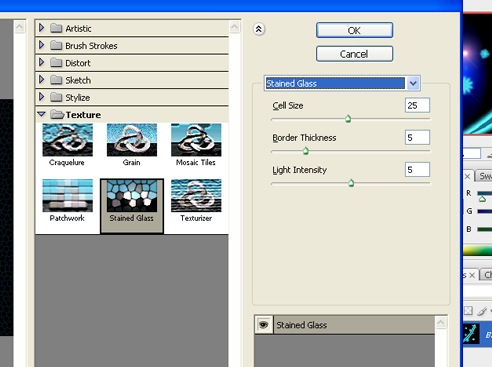Select the Texturizer filter thumbnail

pyautogui.click(x=196, y=195)
